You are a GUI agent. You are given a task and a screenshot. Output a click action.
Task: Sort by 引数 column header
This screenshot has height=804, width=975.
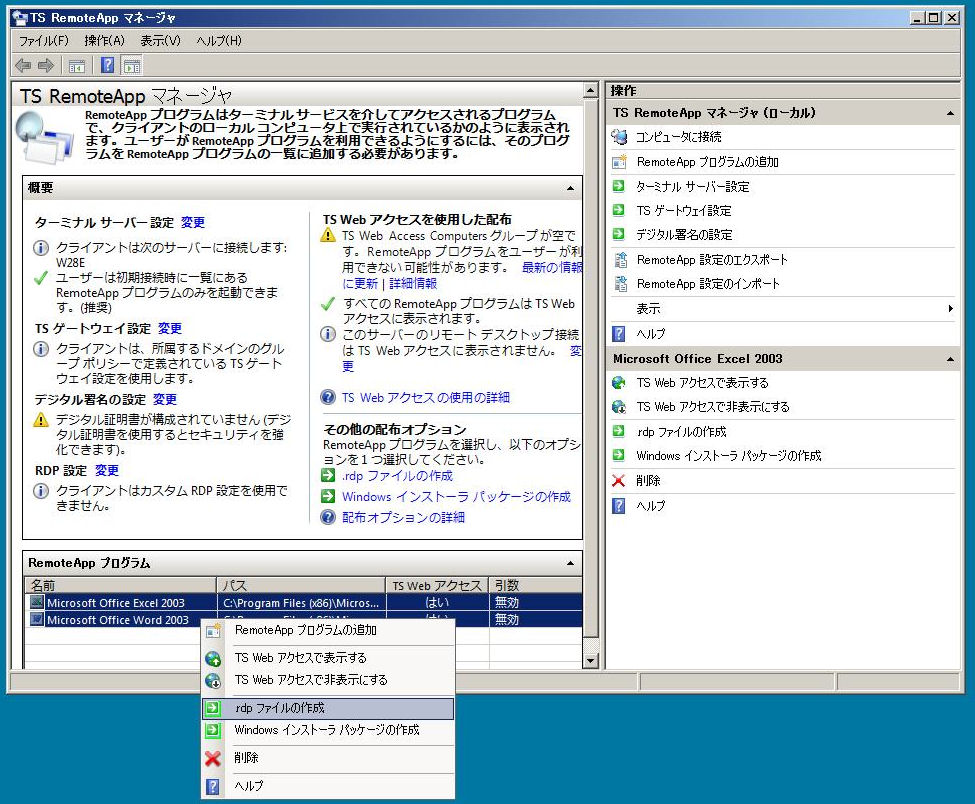[536, 585]
